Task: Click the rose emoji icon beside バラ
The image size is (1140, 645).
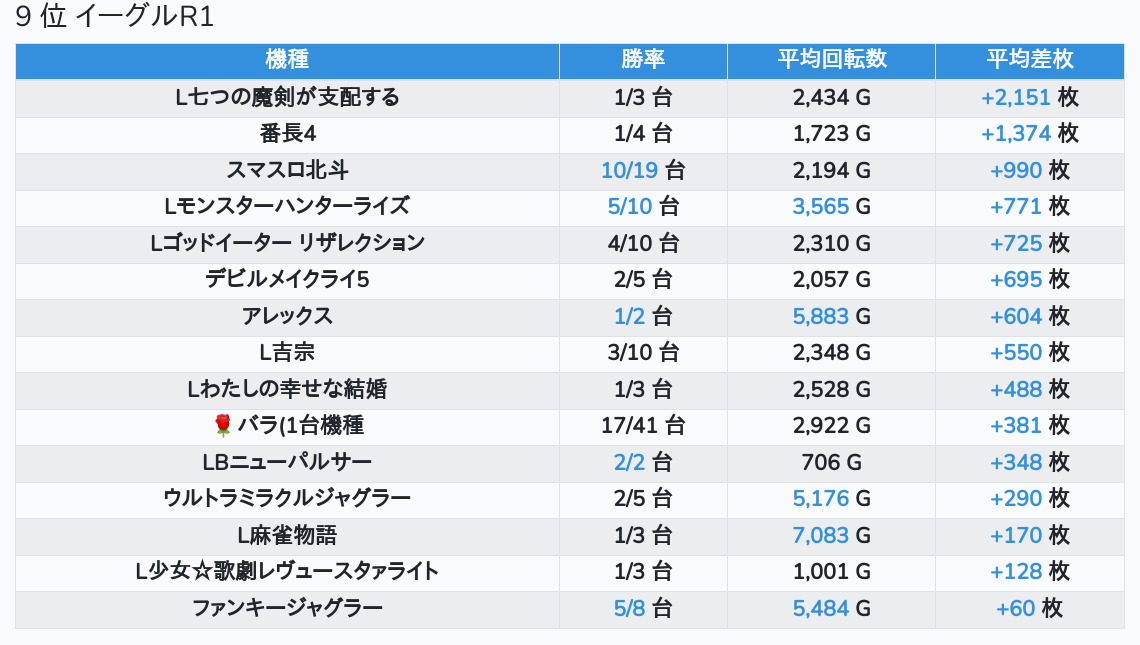Action: (222, 425)
